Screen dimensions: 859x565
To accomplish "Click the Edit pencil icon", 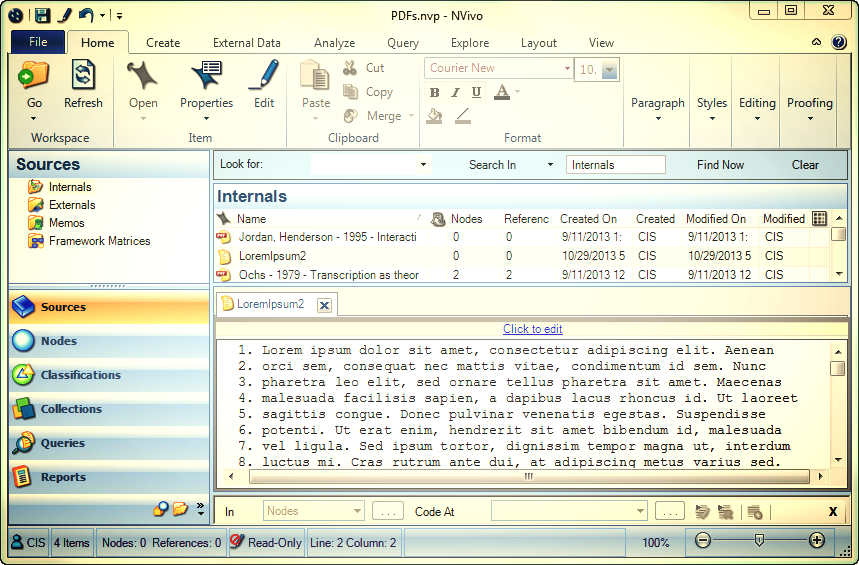I will click(x=264, y=75).
